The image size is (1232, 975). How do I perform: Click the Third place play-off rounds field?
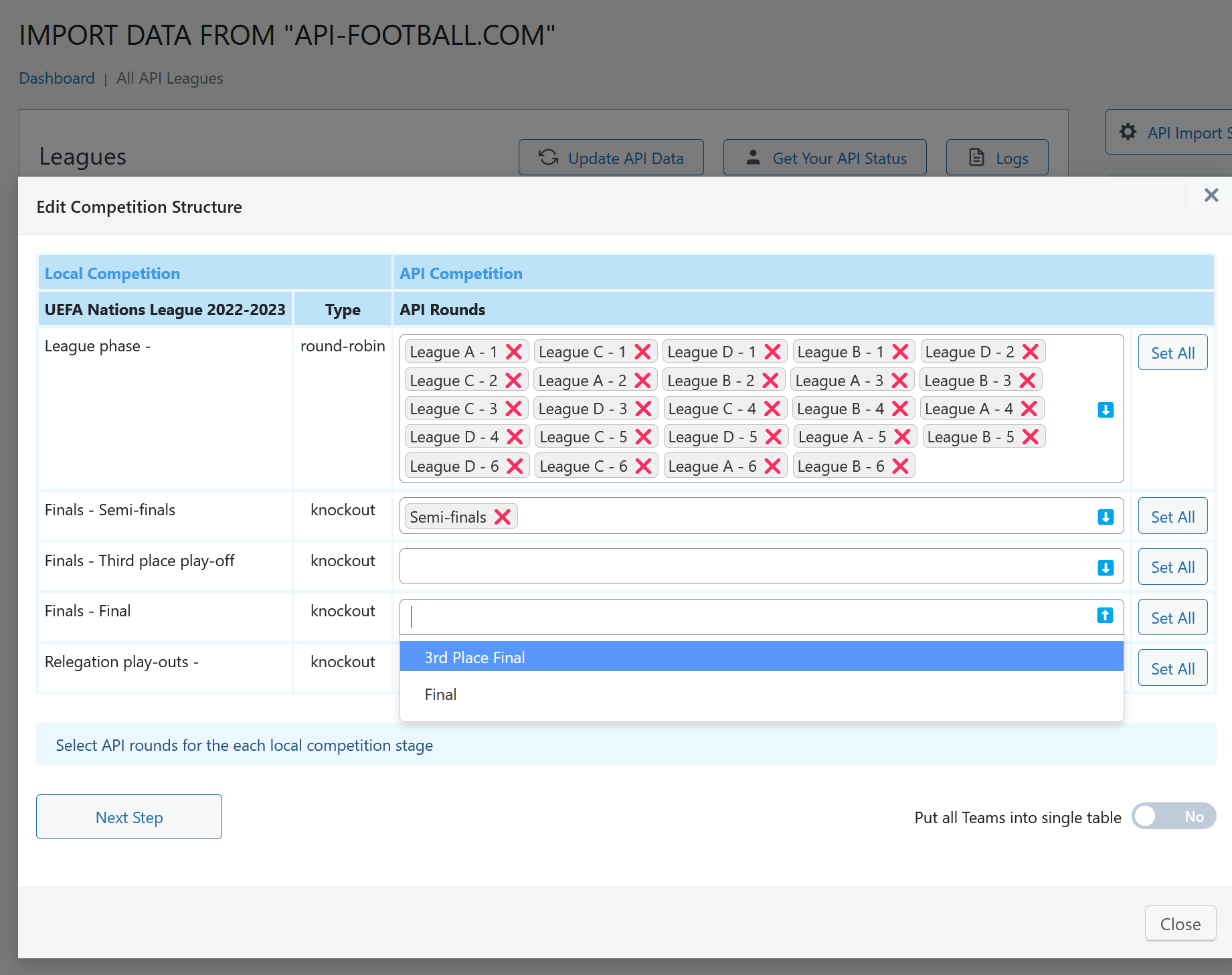pos(762,566)
